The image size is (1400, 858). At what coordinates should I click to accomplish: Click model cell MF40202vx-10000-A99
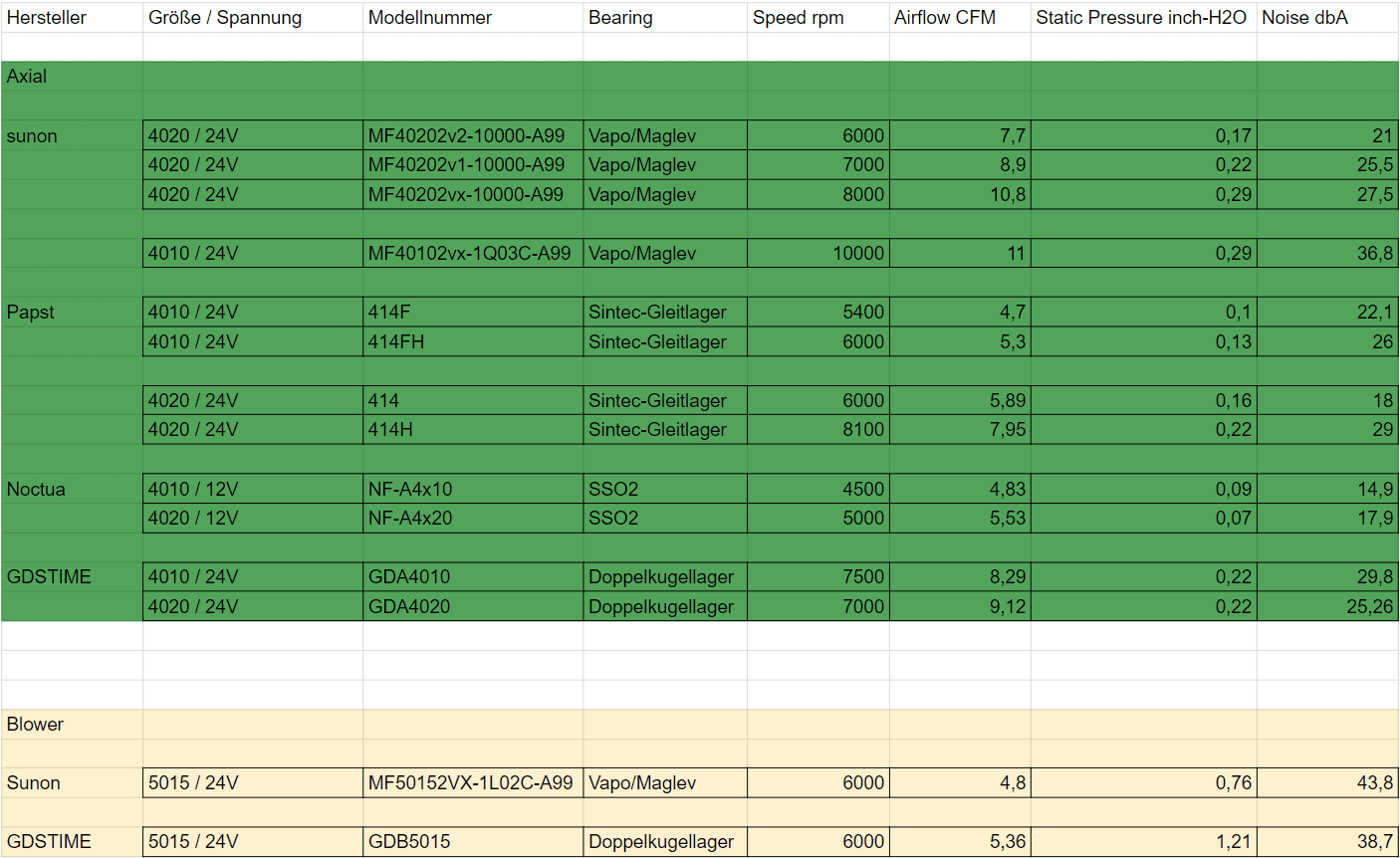pyautogui.click(x=473, y=194)
